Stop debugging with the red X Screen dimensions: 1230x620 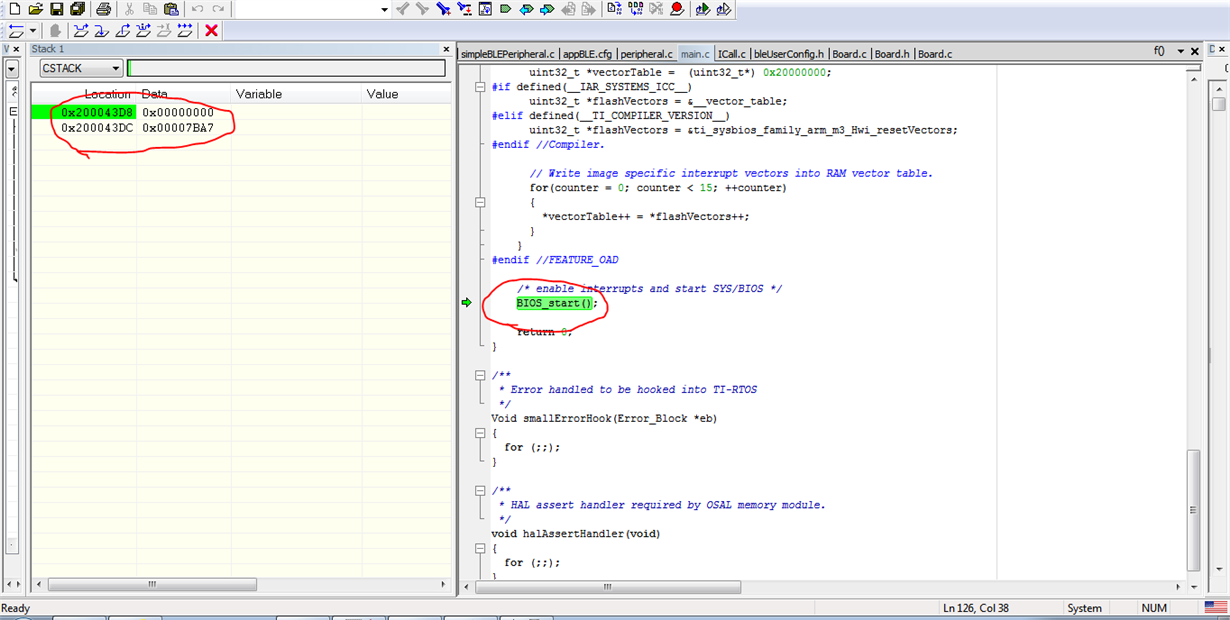tap(211, 31)
